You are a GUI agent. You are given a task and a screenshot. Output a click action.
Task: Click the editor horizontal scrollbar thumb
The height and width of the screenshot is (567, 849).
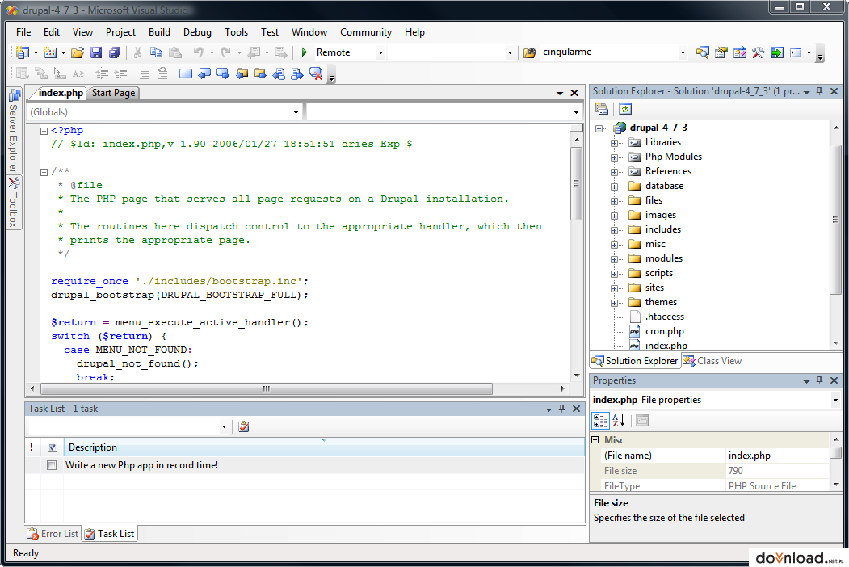tap(266, 389)
